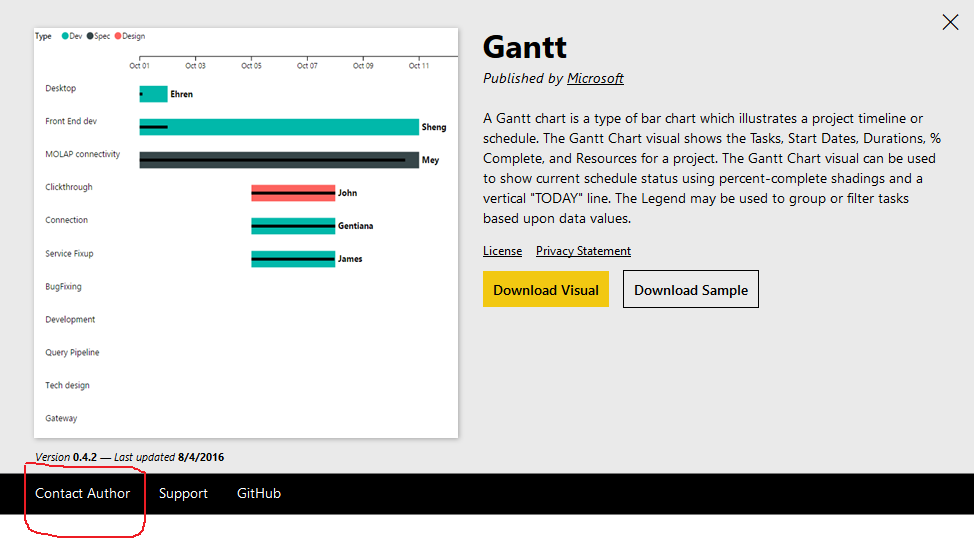Image resolution: width=974 pixels, height=540 pixels.
Task: Click the version 0.4.2 text
Action: tap(84, 457)
